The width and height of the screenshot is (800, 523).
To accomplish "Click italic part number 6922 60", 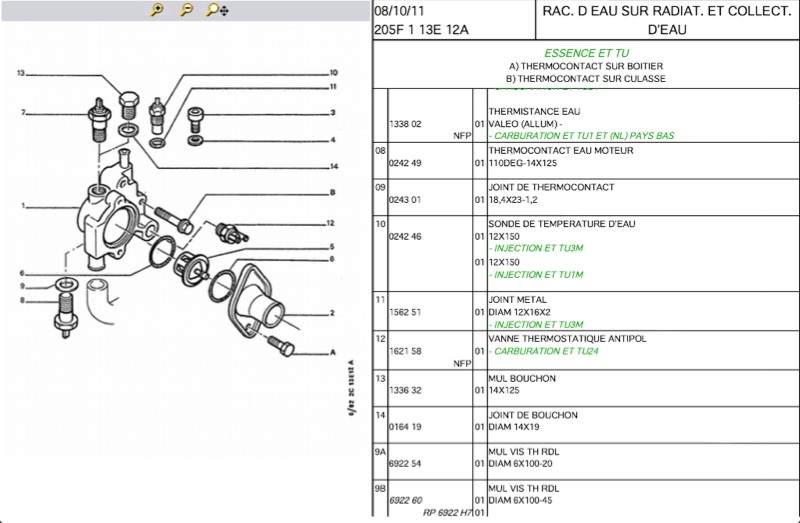I will [x=405, y=500].
